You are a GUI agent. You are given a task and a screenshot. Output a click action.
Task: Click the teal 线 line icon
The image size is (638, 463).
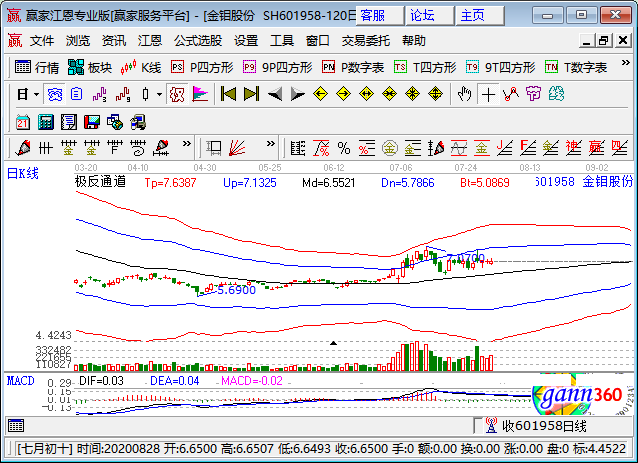pyautogui.click(x=556, y=94)
